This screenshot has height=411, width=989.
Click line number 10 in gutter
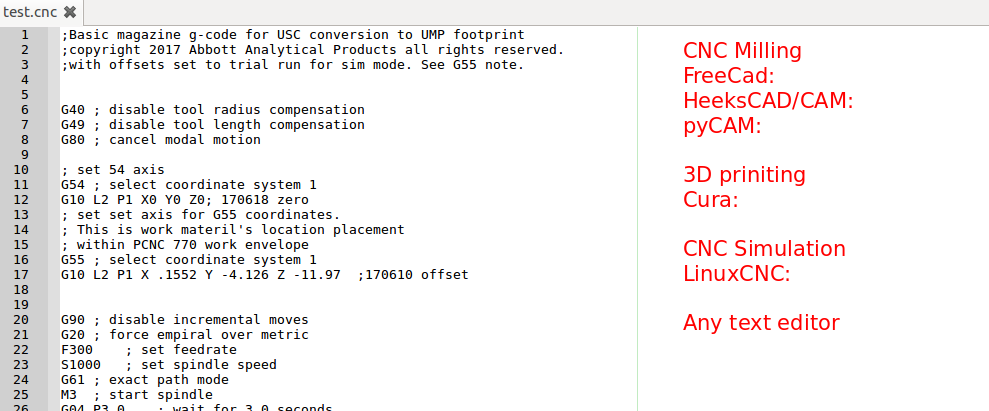click(x=21, y=170)
